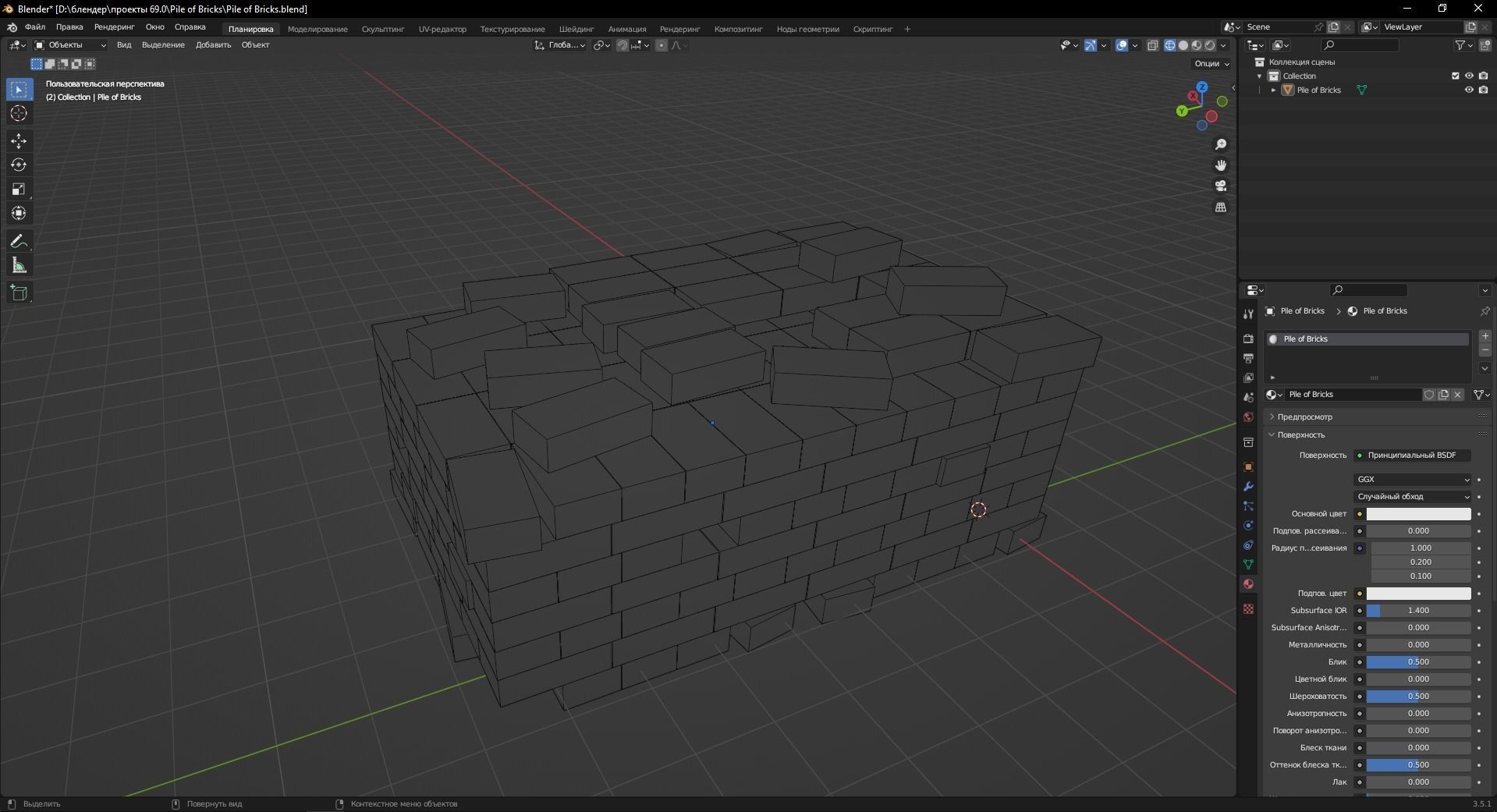Screen dimensions: 1497x812
Task: Open the Scene properties tab
Action: click(1248, 398)
